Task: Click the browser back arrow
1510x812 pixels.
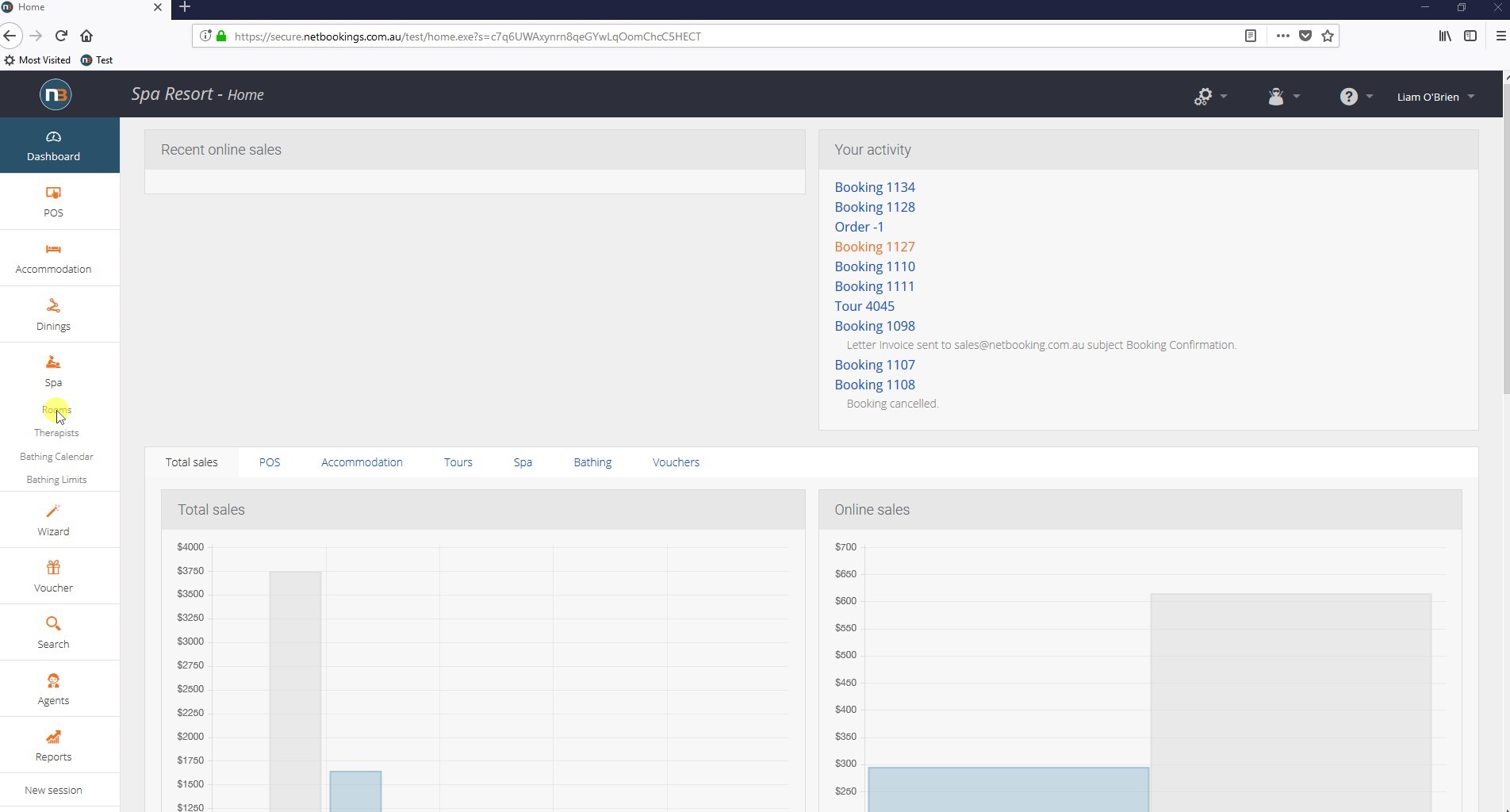Action: 10,36
